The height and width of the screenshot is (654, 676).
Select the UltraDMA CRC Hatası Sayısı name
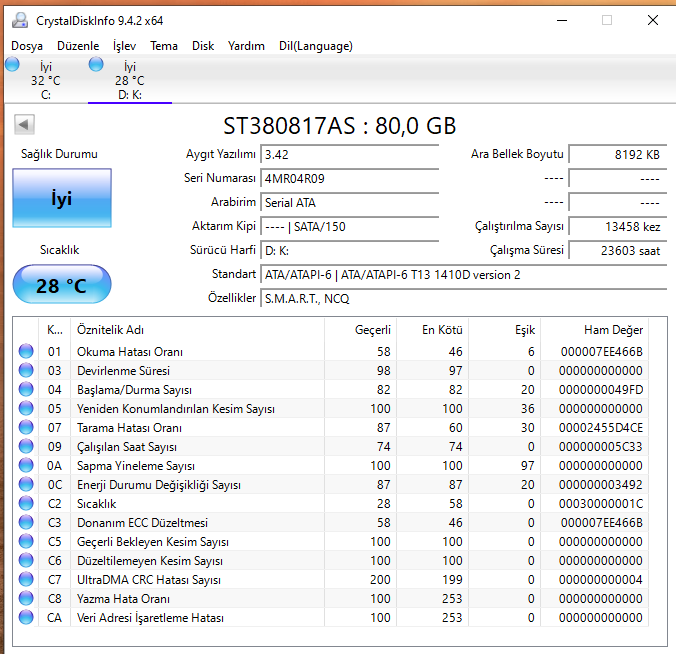[x=149, y=580]
